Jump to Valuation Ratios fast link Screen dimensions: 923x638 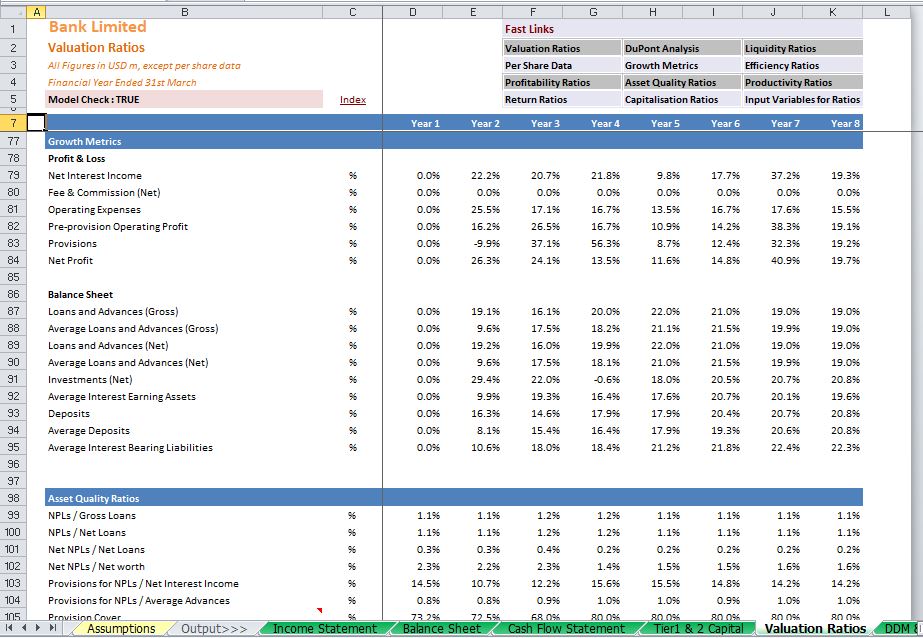pyautogui.click(x=562, y=48)
